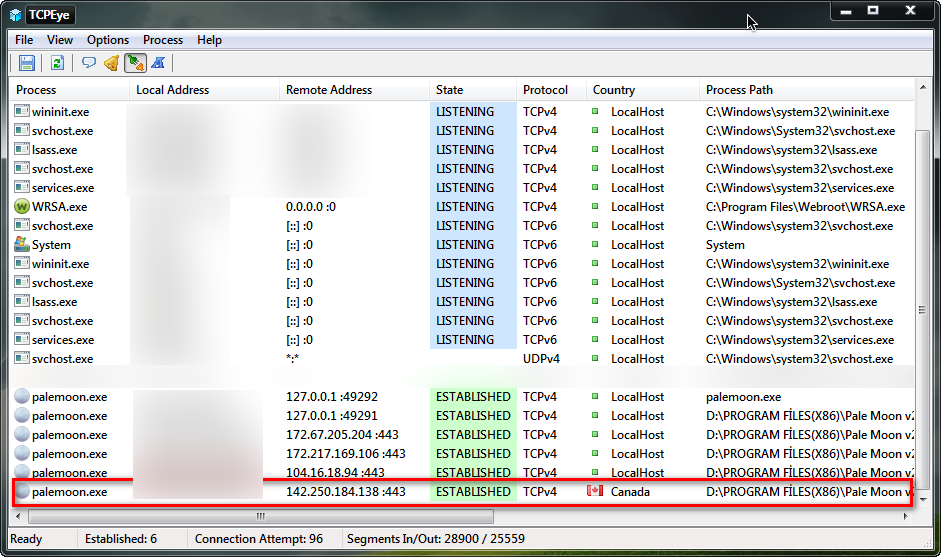Click ESTABLISHED state in the Canada row
941x557 pixels.
(x=473, y=492)
